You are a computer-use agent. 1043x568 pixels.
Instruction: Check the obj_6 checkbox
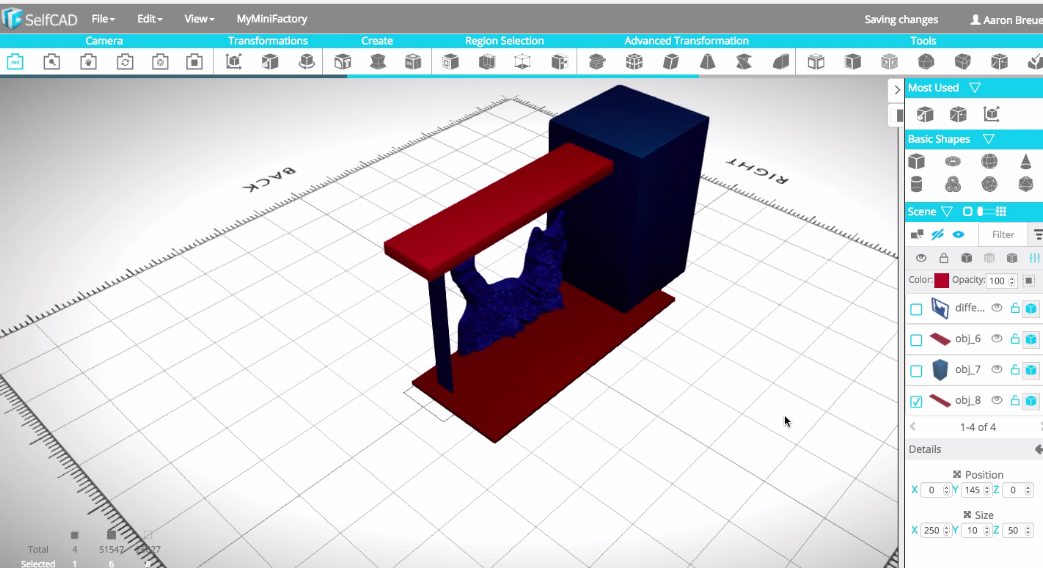[x=916, y=340]
